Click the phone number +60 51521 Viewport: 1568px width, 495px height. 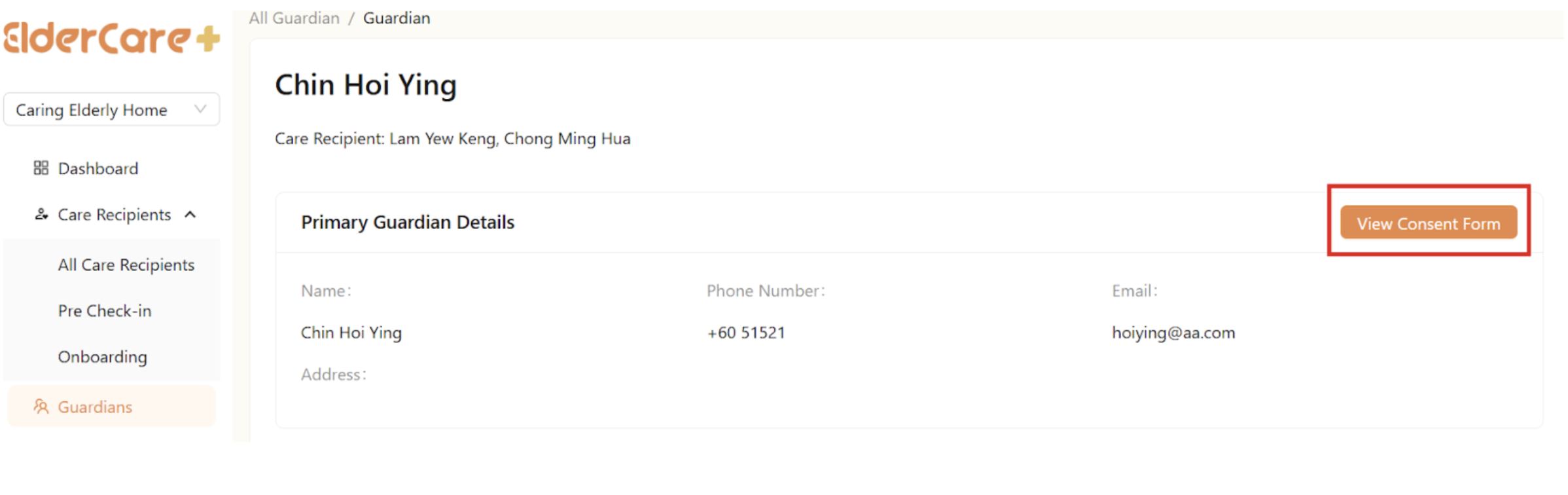tap(745, 333)
